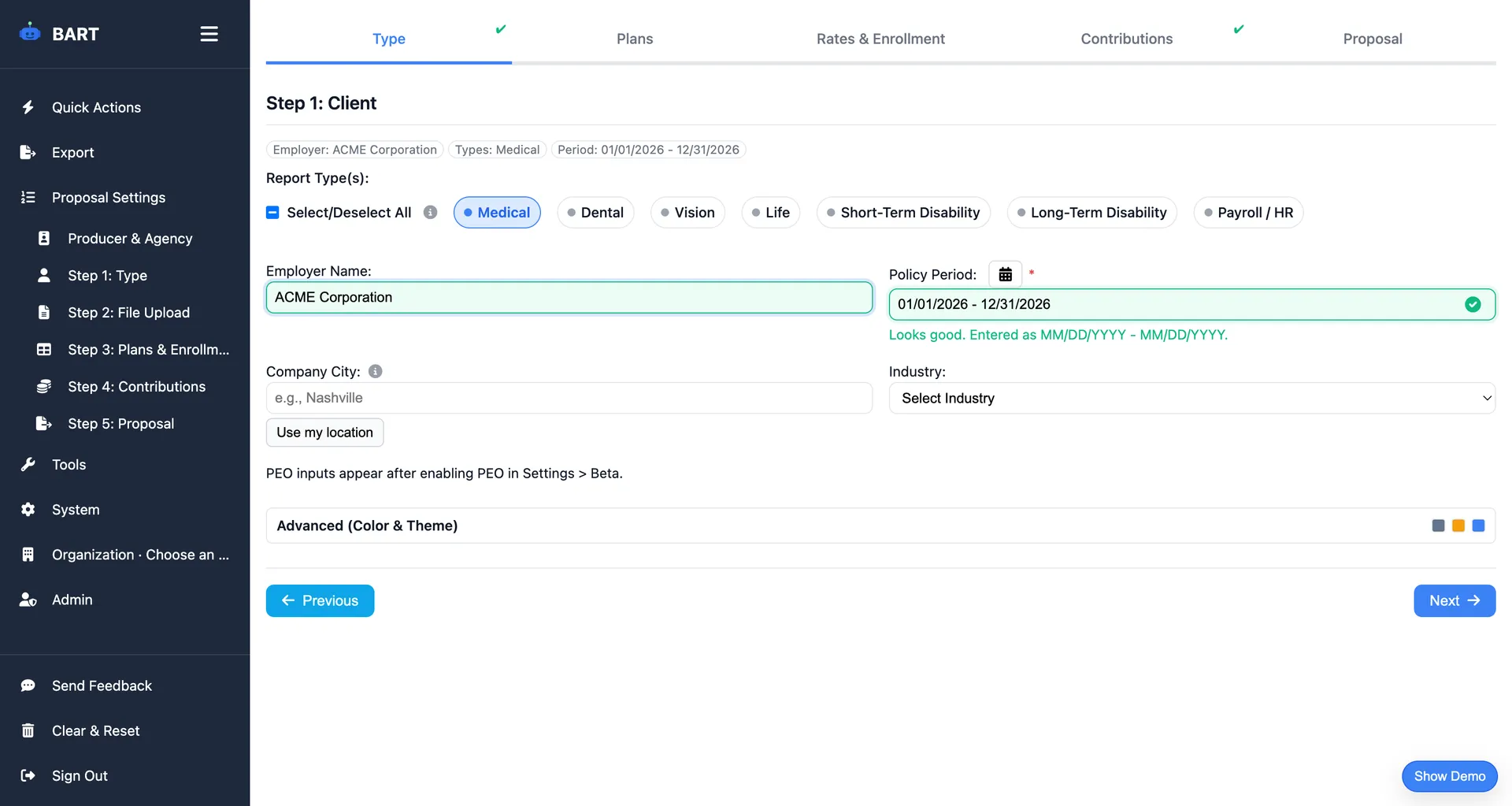This screenshot has width=1512, height=806.
Task: Switch to the Plans tab
Action: point(635,39)
